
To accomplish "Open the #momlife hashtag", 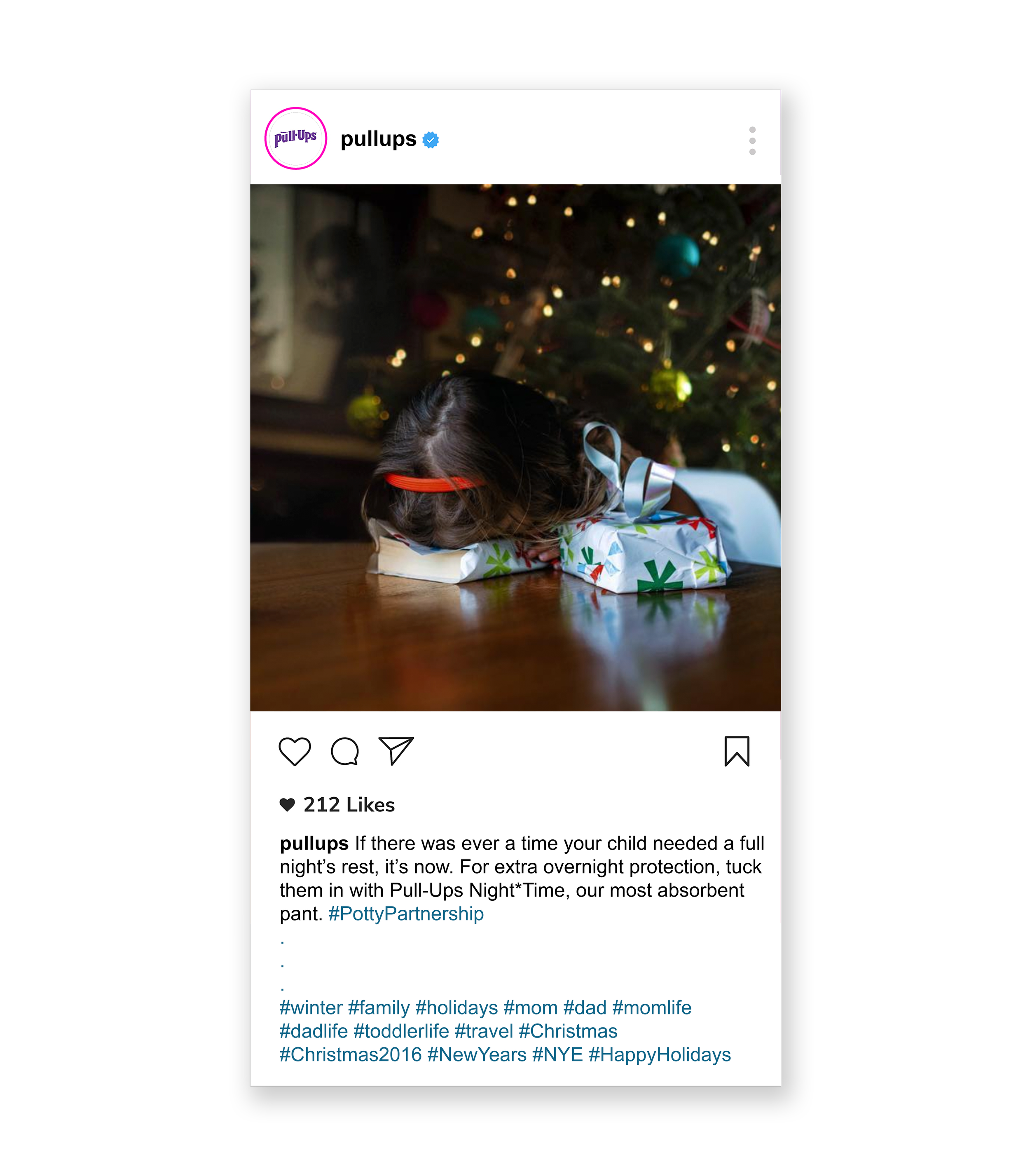I will (652, 1007).
